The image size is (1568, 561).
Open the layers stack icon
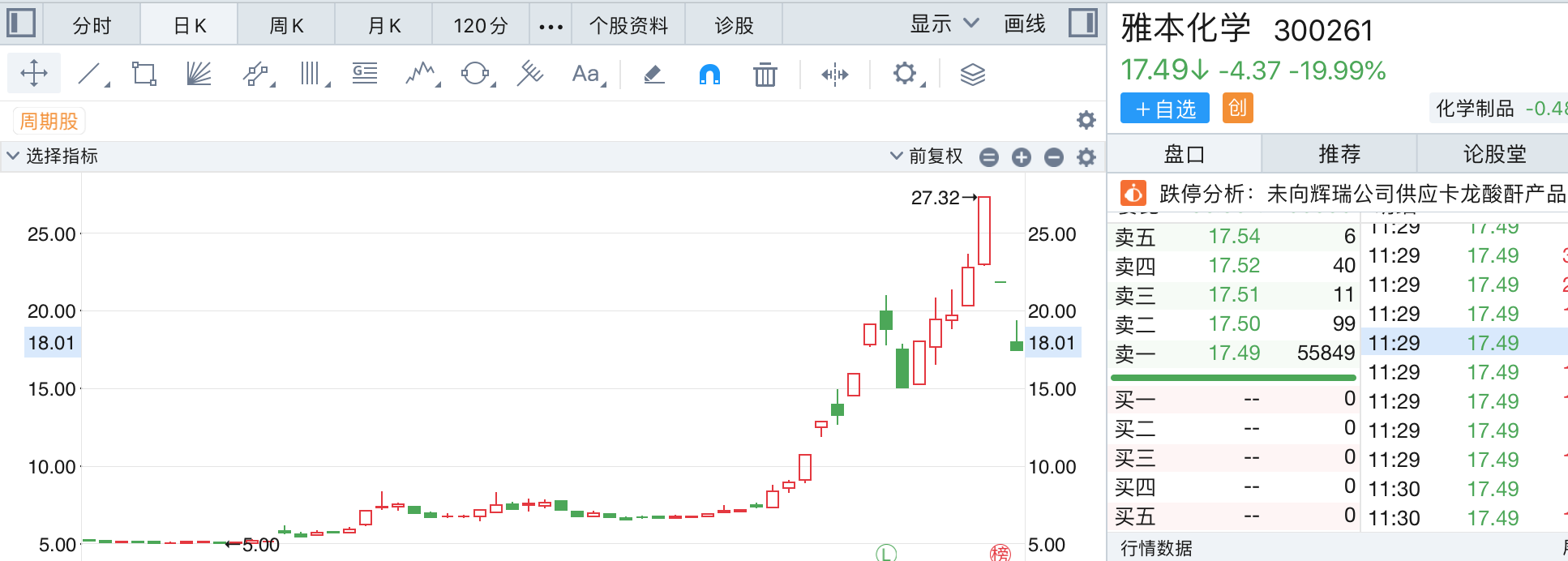(x=972, y=75)
